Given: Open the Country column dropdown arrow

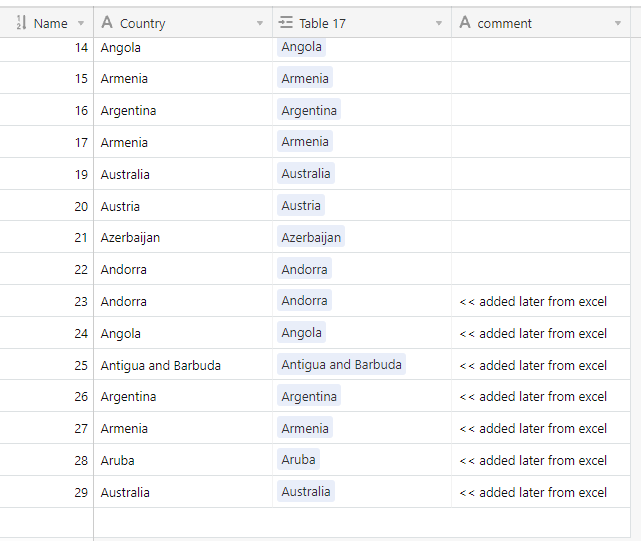Looking at the screenshot, I should [x=260, y=23].
